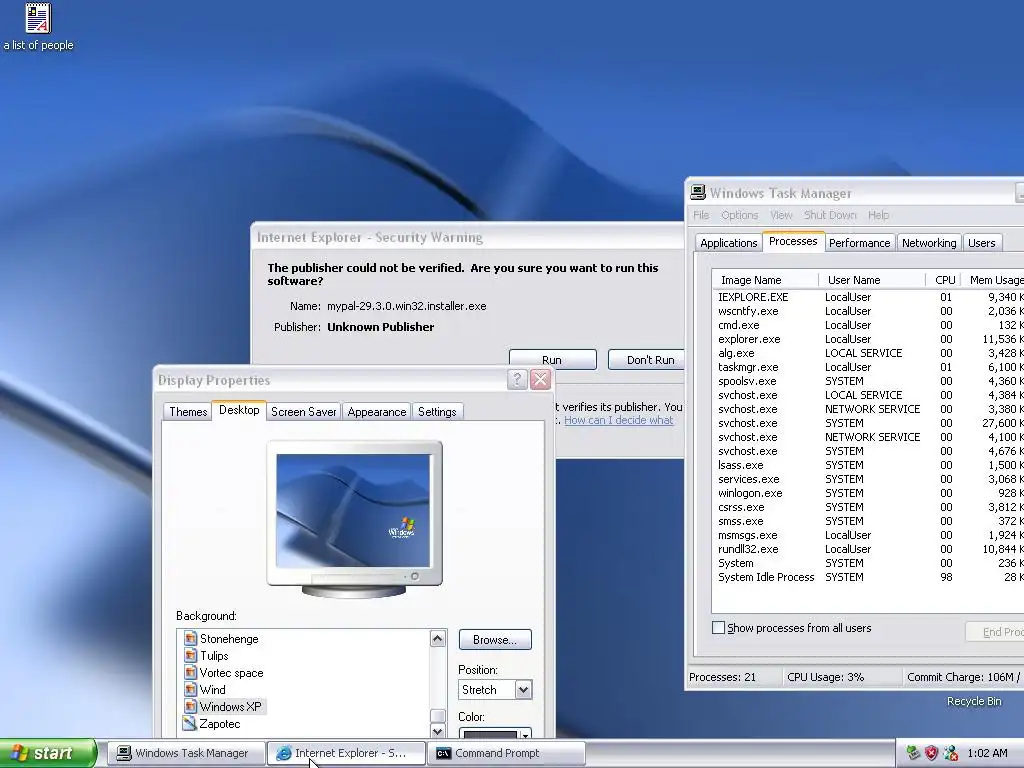Click Don't Run in Security Warning
The height and width of the screenshot is (768, 1024).
[647, 360]
